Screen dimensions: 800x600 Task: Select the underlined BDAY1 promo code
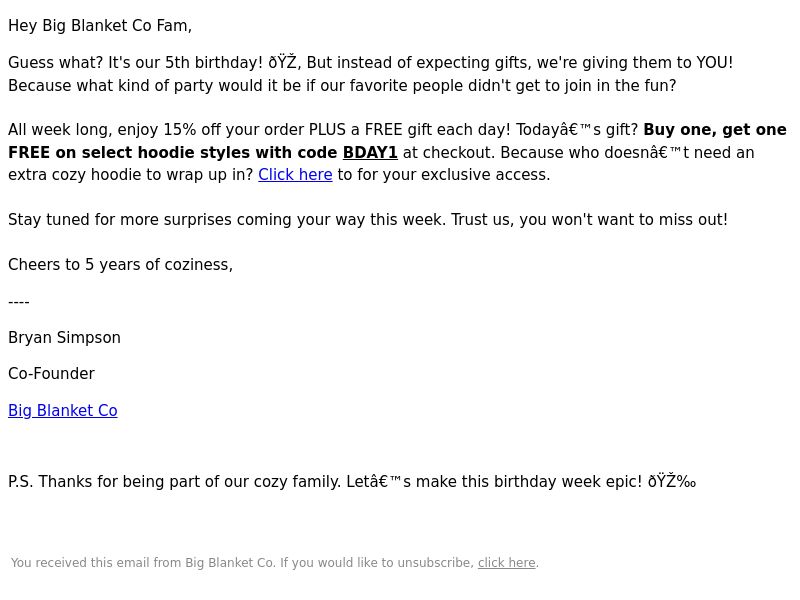pos(370,152)
